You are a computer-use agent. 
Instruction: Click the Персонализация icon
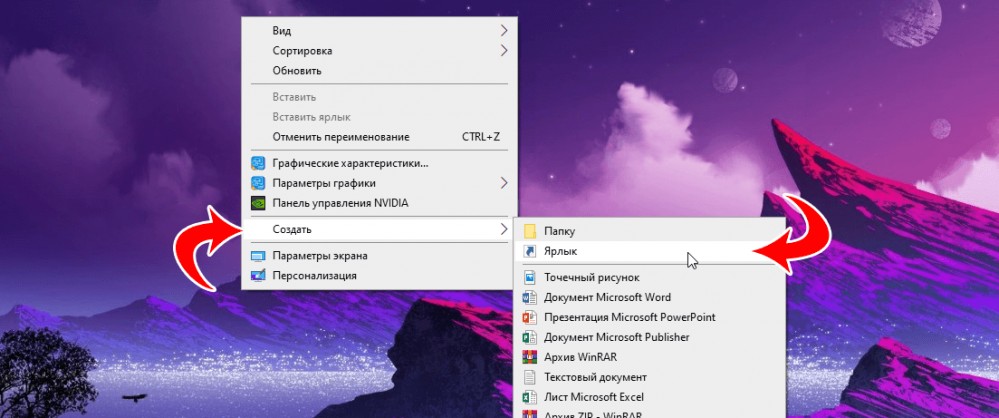(258, 276)
